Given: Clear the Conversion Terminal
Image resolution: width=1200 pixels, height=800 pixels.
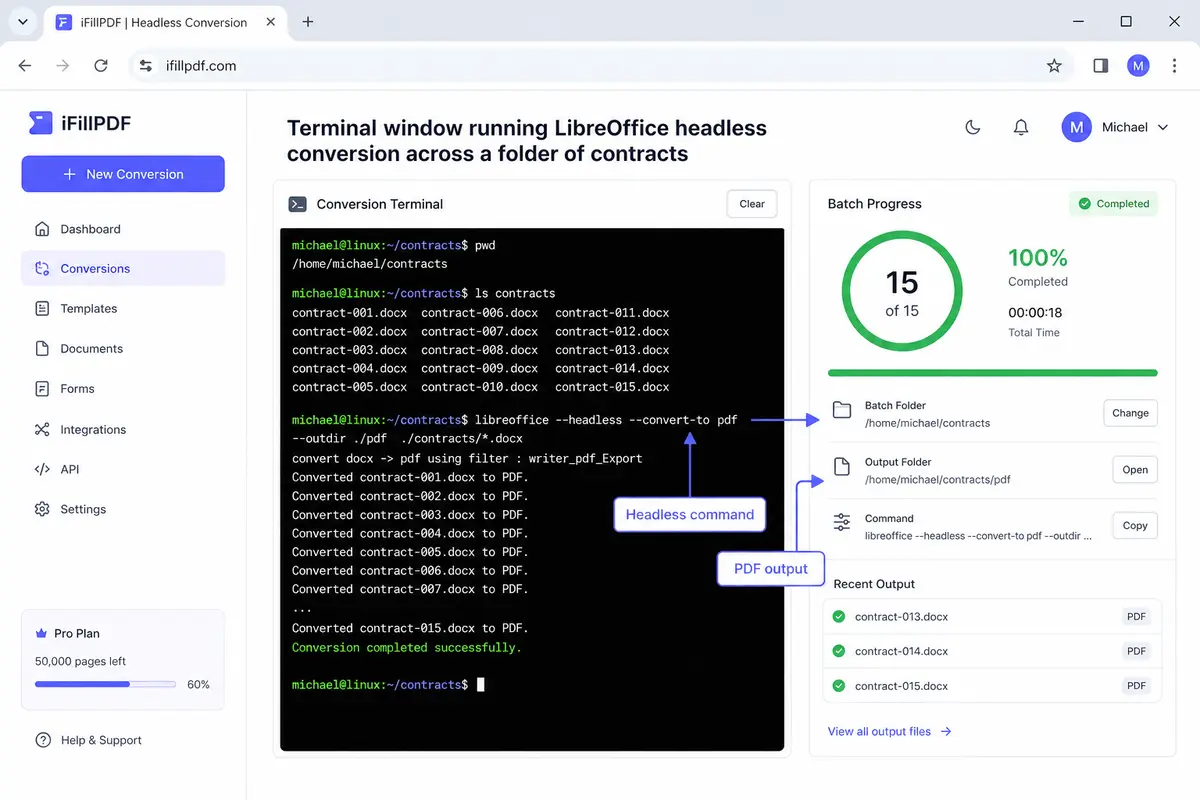Looking at the screenshot, I should point(752,204).
